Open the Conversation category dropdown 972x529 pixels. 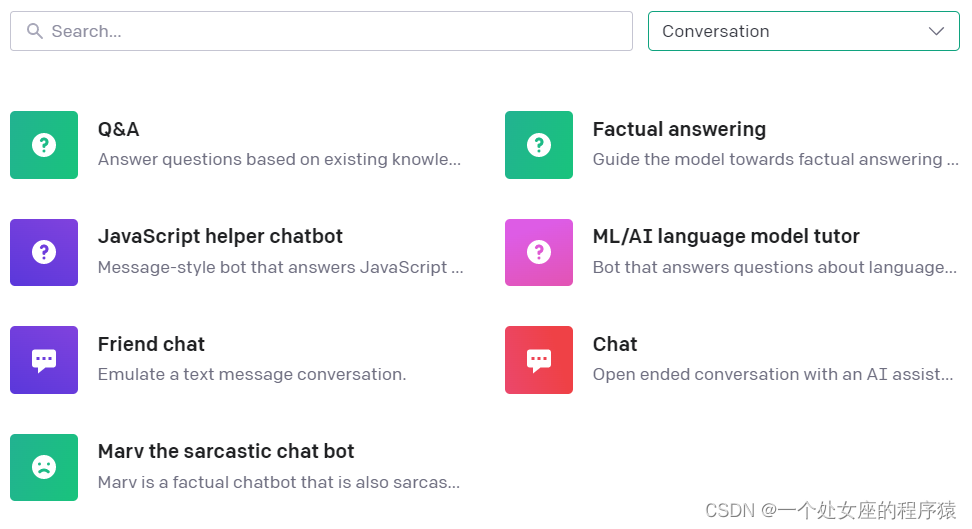pyautogui.click(x=790, y=31)
